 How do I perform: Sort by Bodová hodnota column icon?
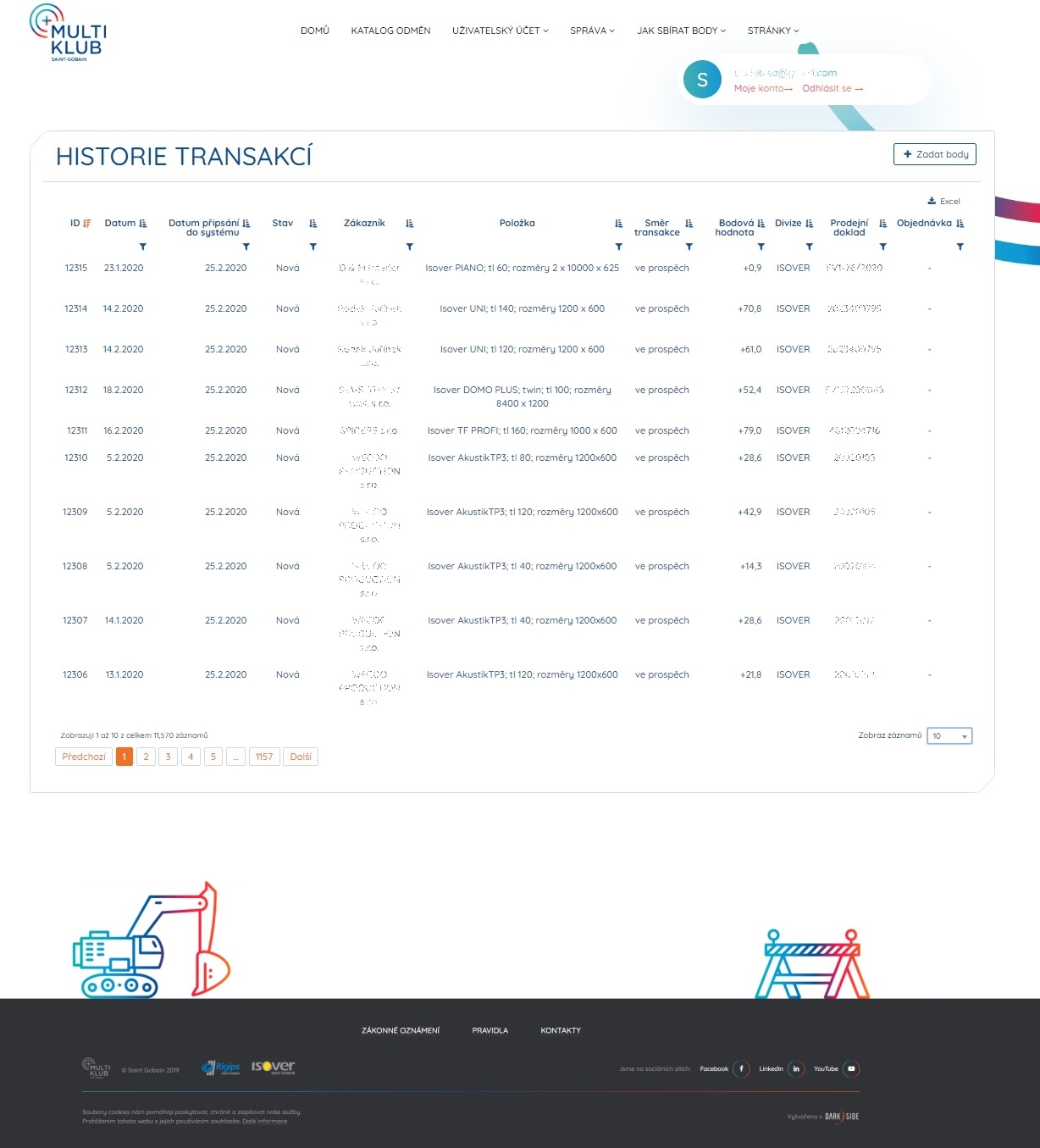point(761,224)
